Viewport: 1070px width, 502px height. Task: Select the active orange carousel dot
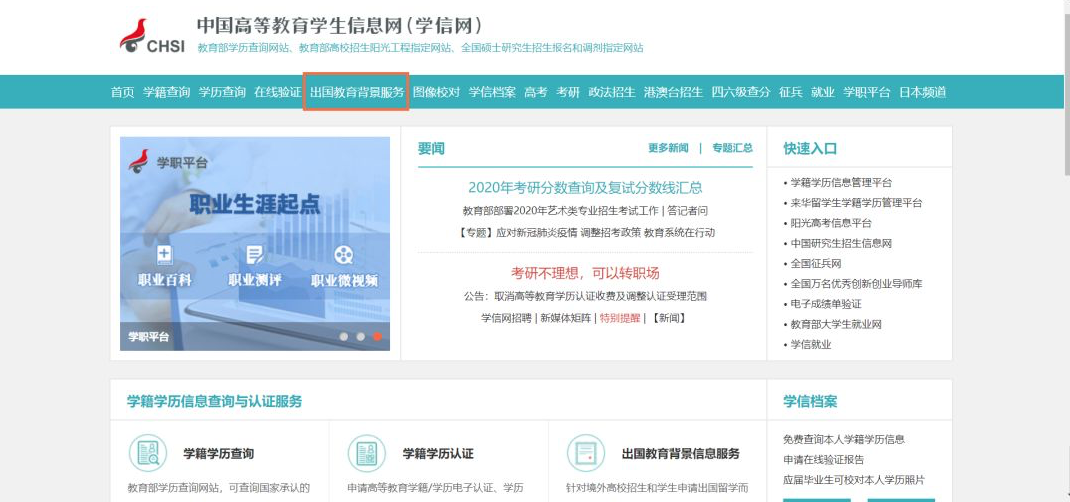tap(377, 336)
